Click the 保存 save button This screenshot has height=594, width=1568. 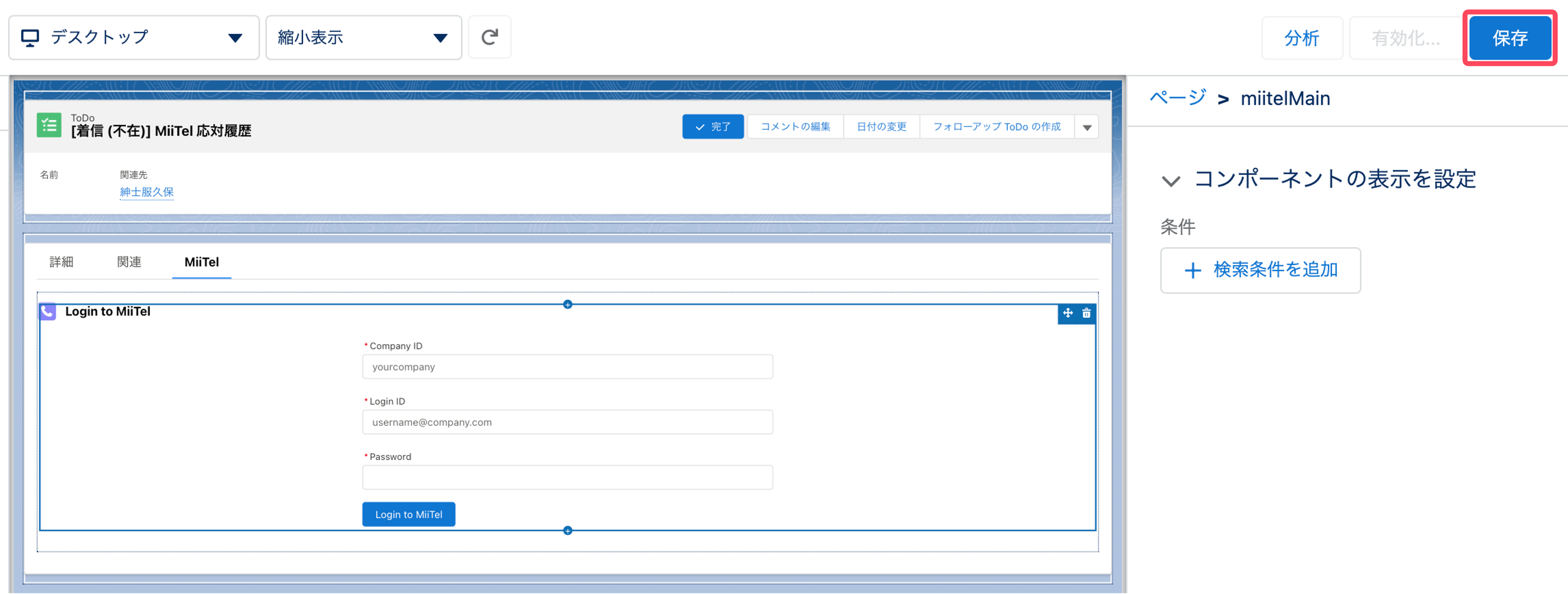(x=1510, y=38)
